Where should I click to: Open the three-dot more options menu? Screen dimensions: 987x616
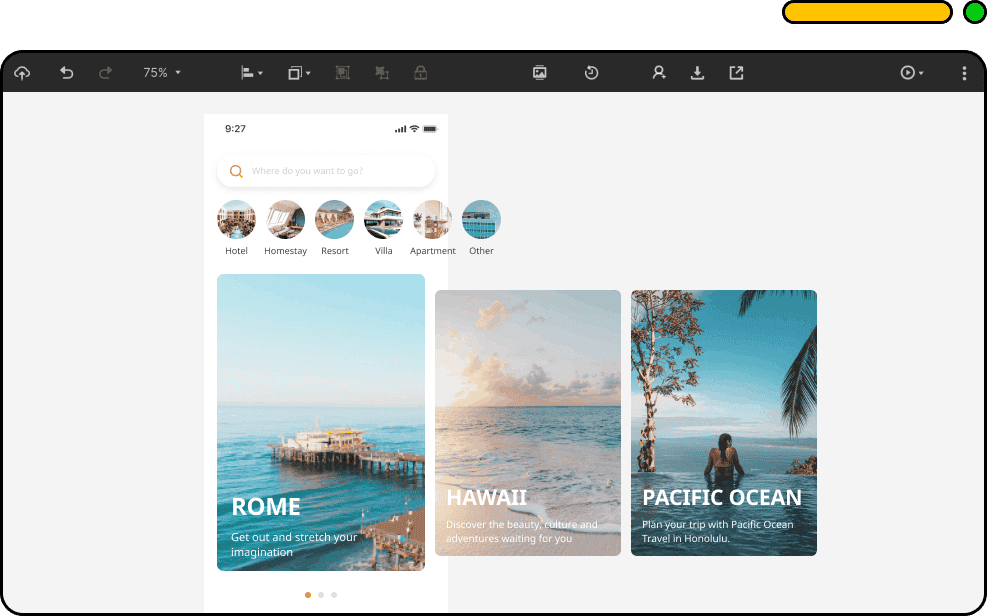pyautogui.click(x=964, y=73)
